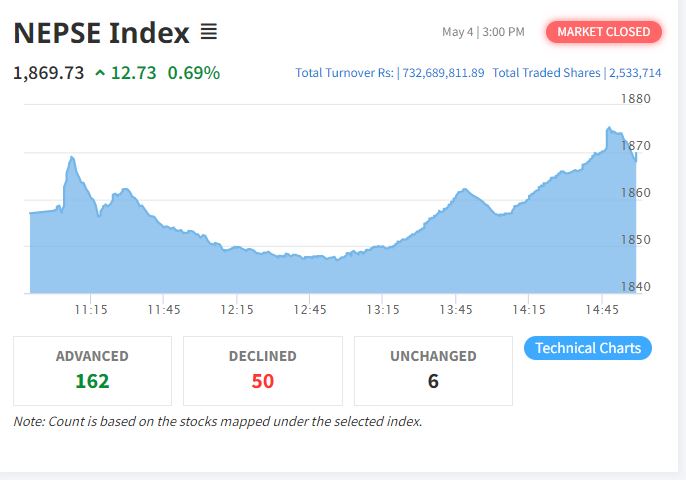The height and width of the screenshot is (480, 686).
Task: Select the Declined 50 stocks card
Action: tap(263, 369)
